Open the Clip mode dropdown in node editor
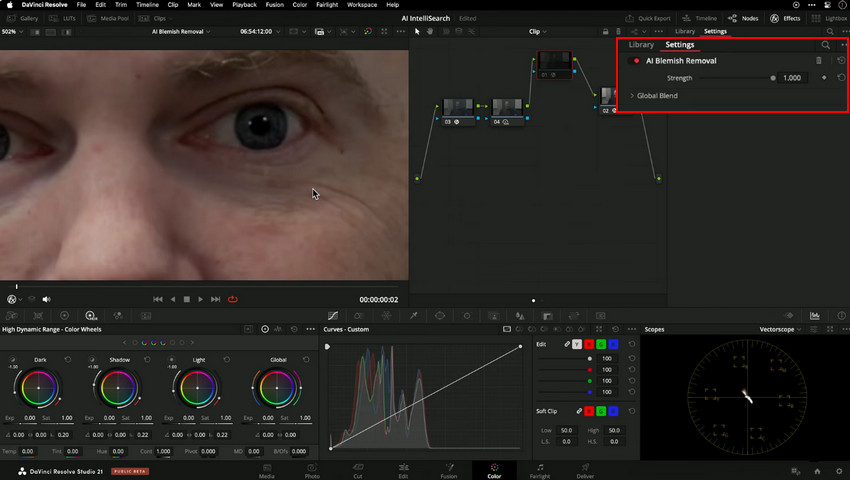 [x=538, y=31]
